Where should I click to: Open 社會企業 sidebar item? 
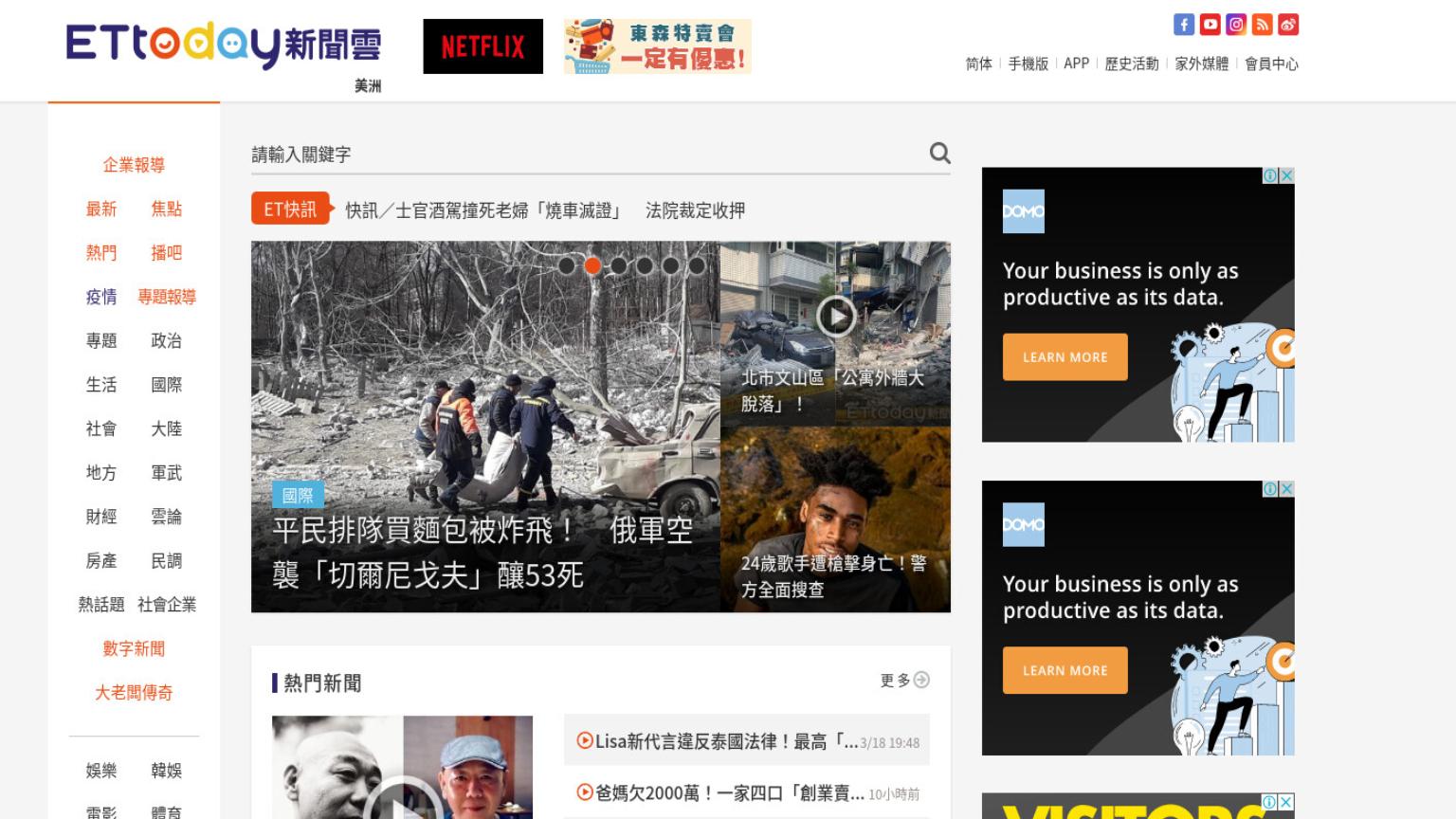pos(167,605)
